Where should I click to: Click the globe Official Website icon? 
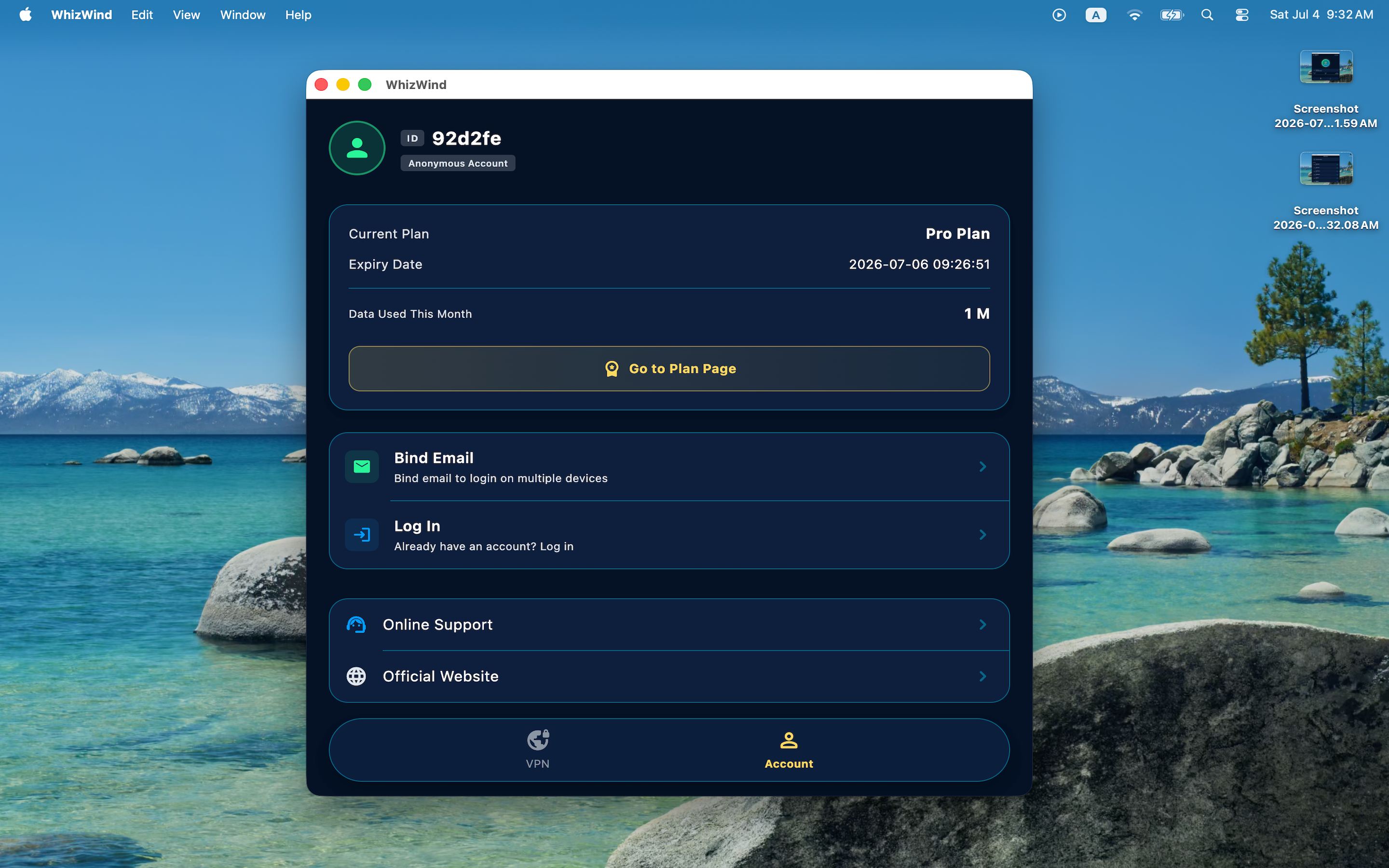[x=356, y=676]
